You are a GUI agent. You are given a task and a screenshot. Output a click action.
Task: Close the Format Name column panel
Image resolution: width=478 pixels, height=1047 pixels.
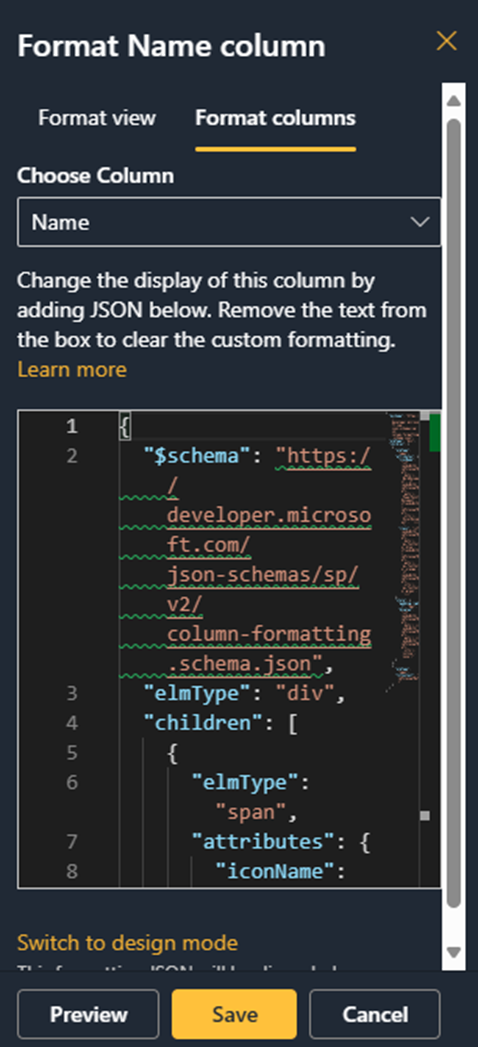[x=447, y=41]
